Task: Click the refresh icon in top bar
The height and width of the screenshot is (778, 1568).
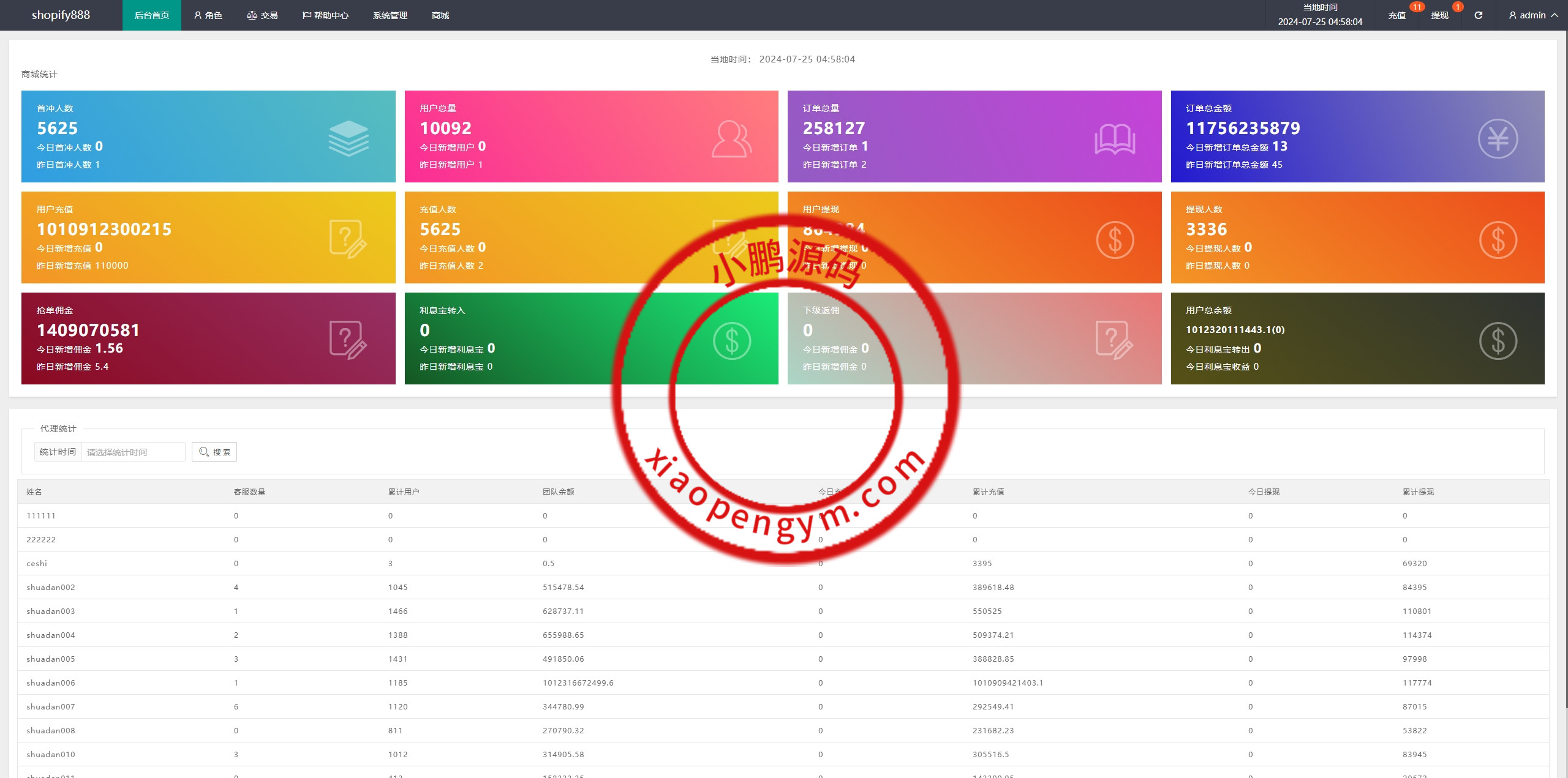Action: pyautogui.click(x=1478, y=15)
